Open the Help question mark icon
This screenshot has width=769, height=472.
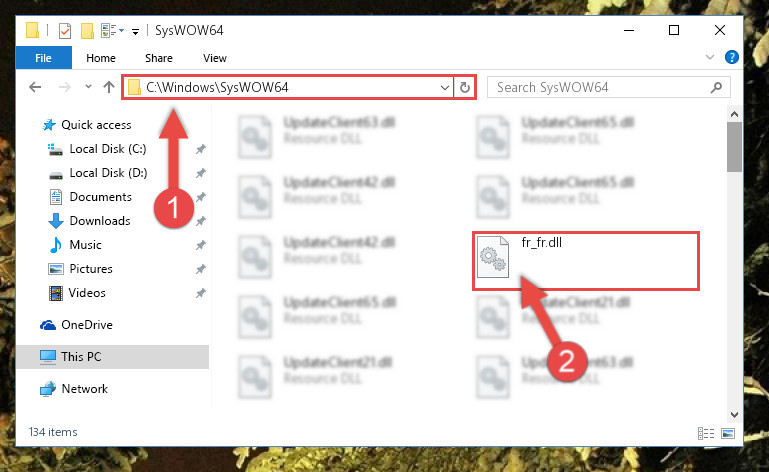click(731, 57)
